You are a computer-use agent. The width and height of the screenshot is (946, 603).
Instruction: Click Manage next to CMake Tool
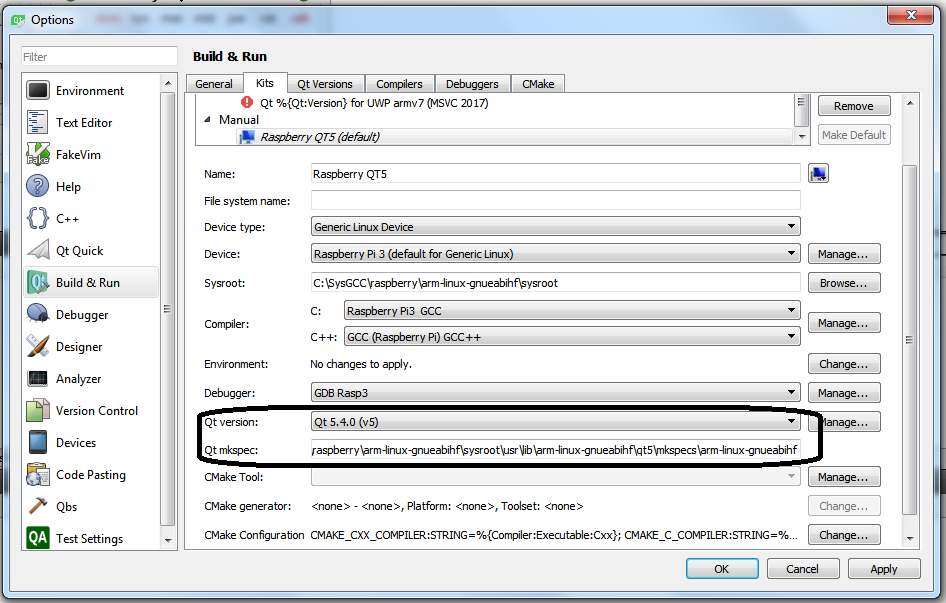[x=843, y=477]
